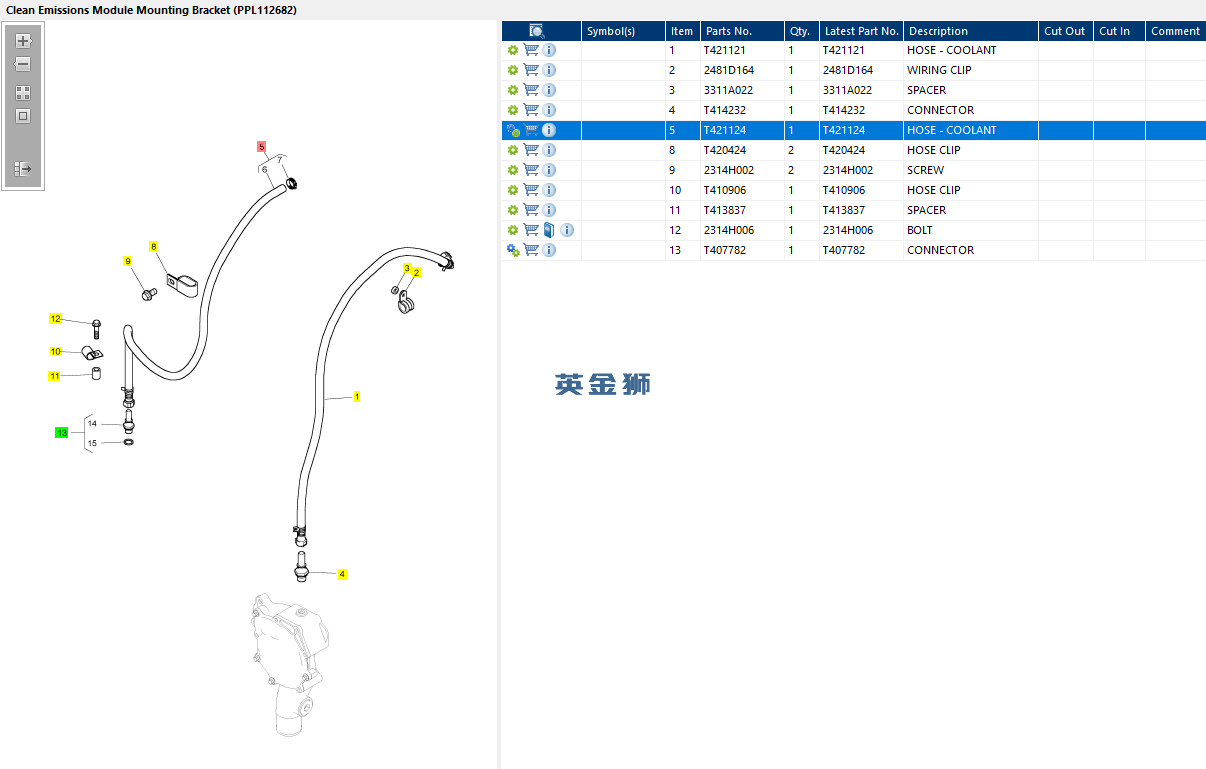Select callout 4 connector in diagram

point(342,575)
